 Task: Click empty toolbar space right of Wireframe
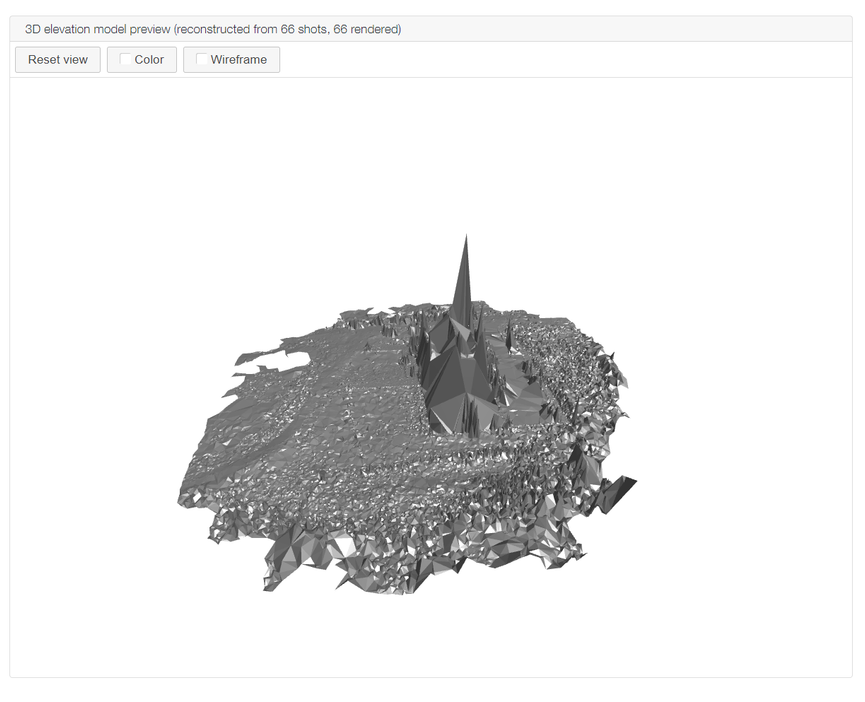560,60
